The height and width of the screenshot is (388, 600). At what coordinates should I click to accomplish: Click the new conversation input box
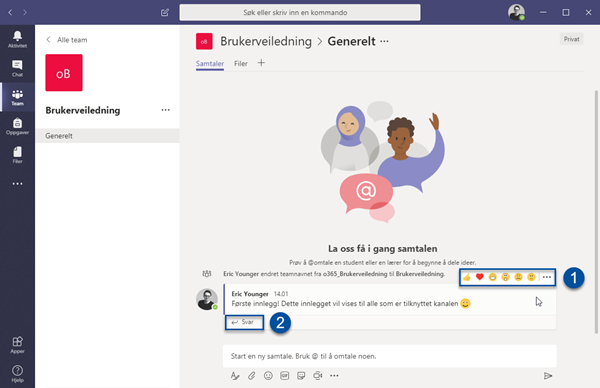390,356
